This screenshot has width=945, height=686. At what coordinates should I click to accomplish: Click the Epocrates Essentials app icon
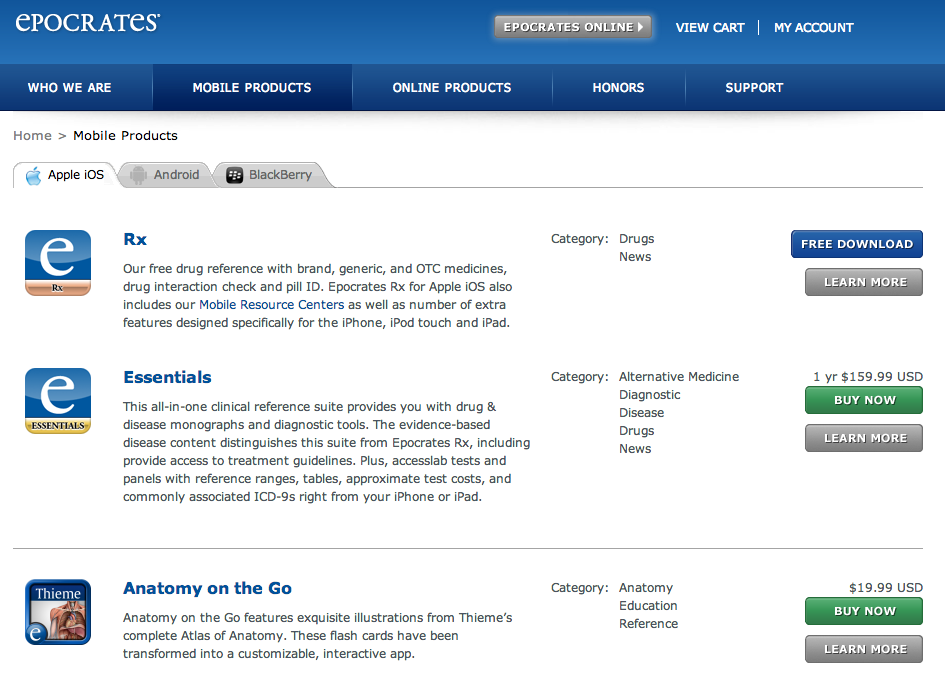click(58, 401)
